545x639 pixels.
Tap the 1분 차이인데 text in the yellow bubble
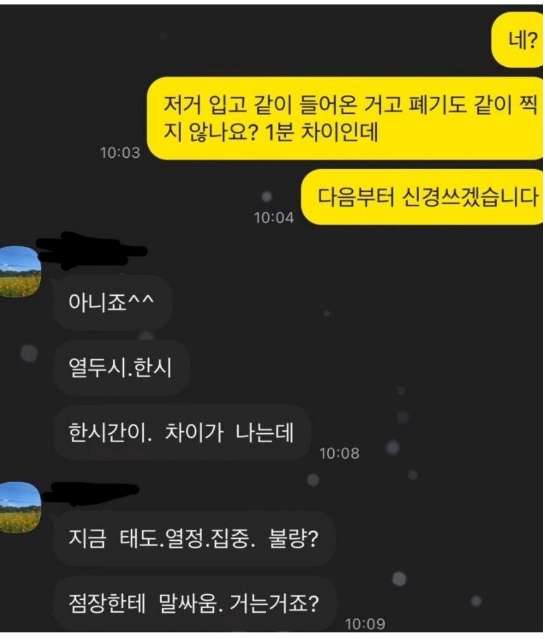(x=321, y=132)
